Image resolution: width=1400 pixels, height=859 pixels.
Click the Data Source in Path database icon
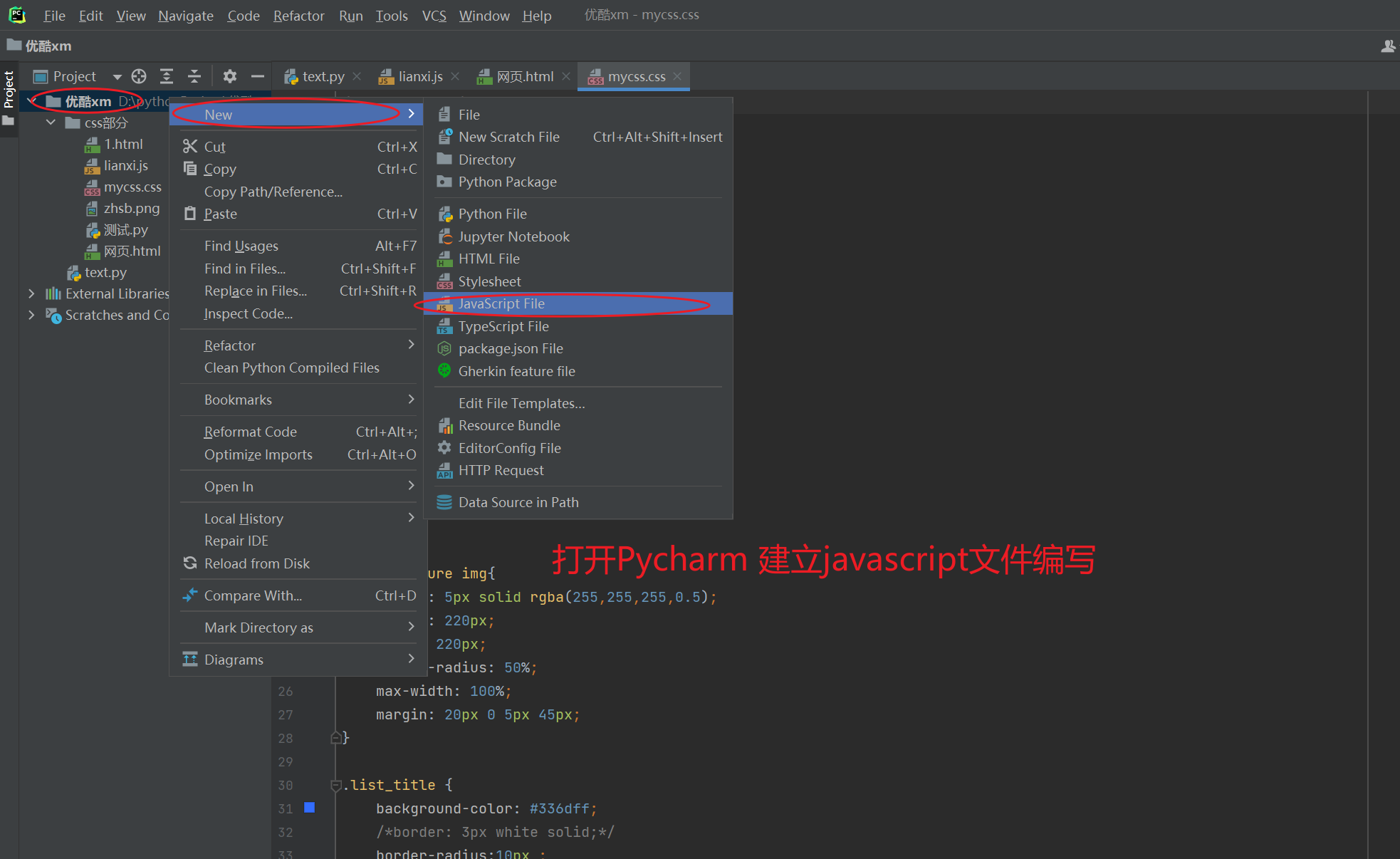coord(444,501)
